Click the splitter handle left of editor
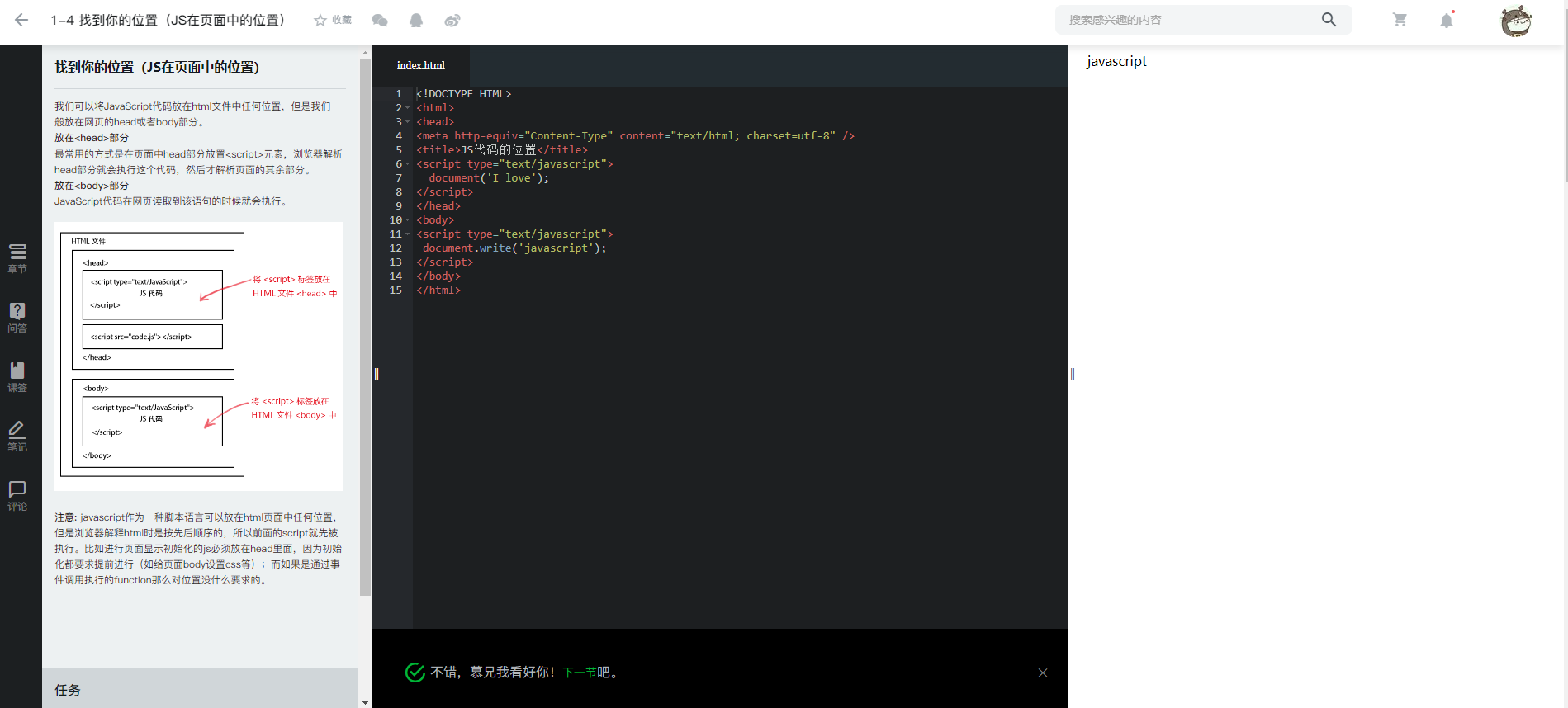Screen dimensions: 1568x708 [377, 374]
